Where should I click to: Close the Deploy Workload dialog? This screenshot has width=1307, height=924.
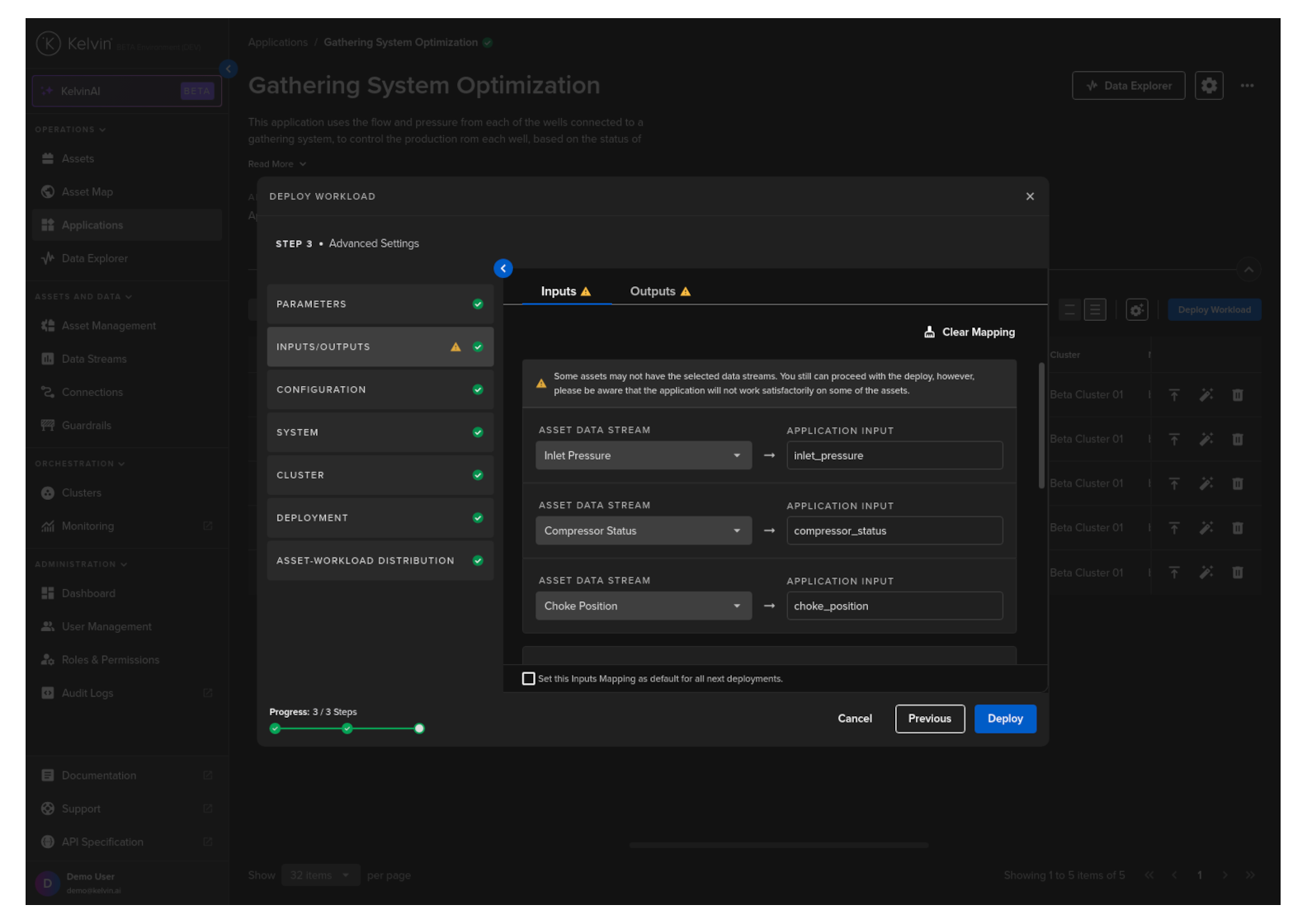pos(1030,196)
